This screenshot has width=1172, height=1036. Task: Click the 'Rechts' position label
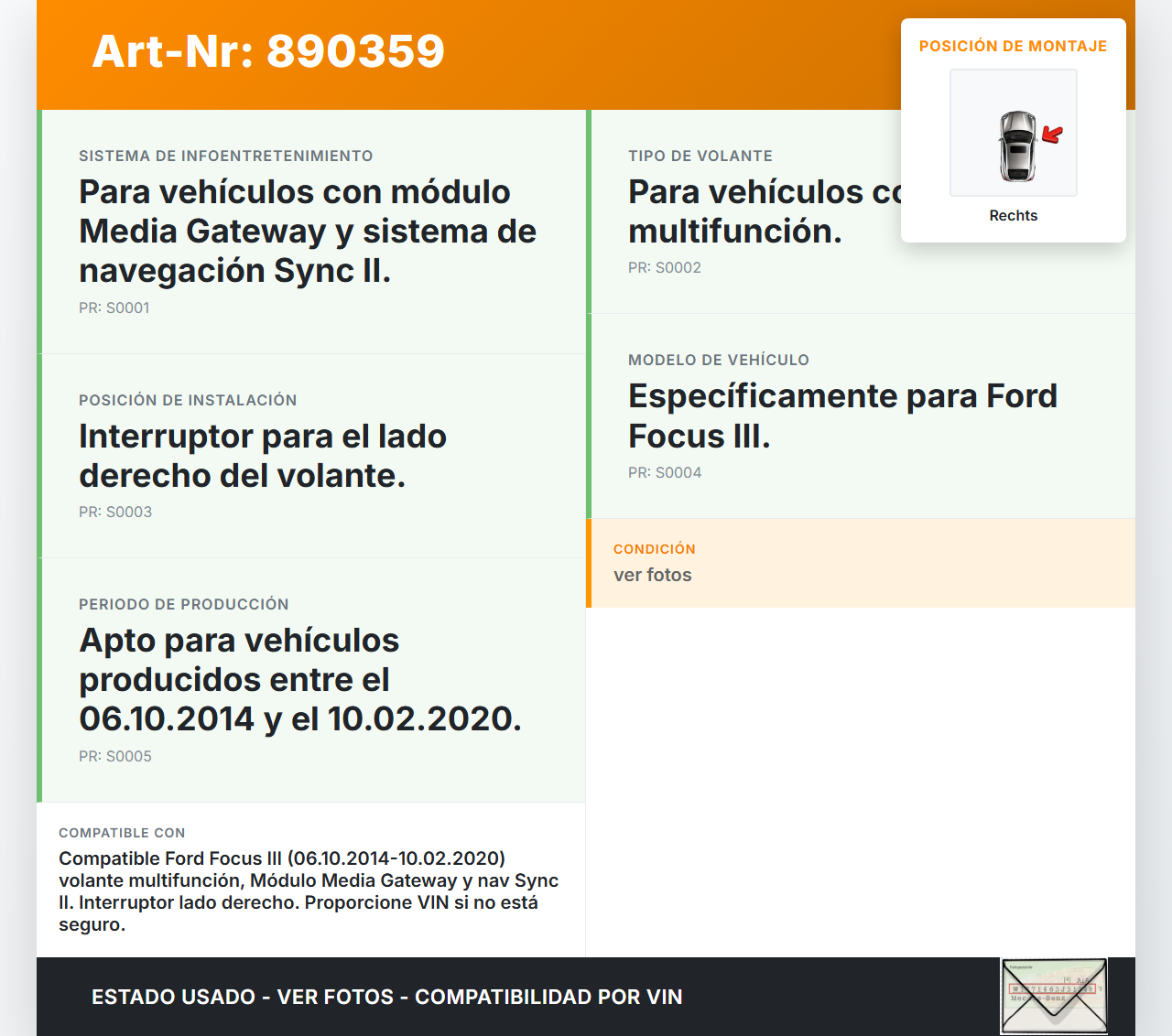click(x=1013, y=216)
